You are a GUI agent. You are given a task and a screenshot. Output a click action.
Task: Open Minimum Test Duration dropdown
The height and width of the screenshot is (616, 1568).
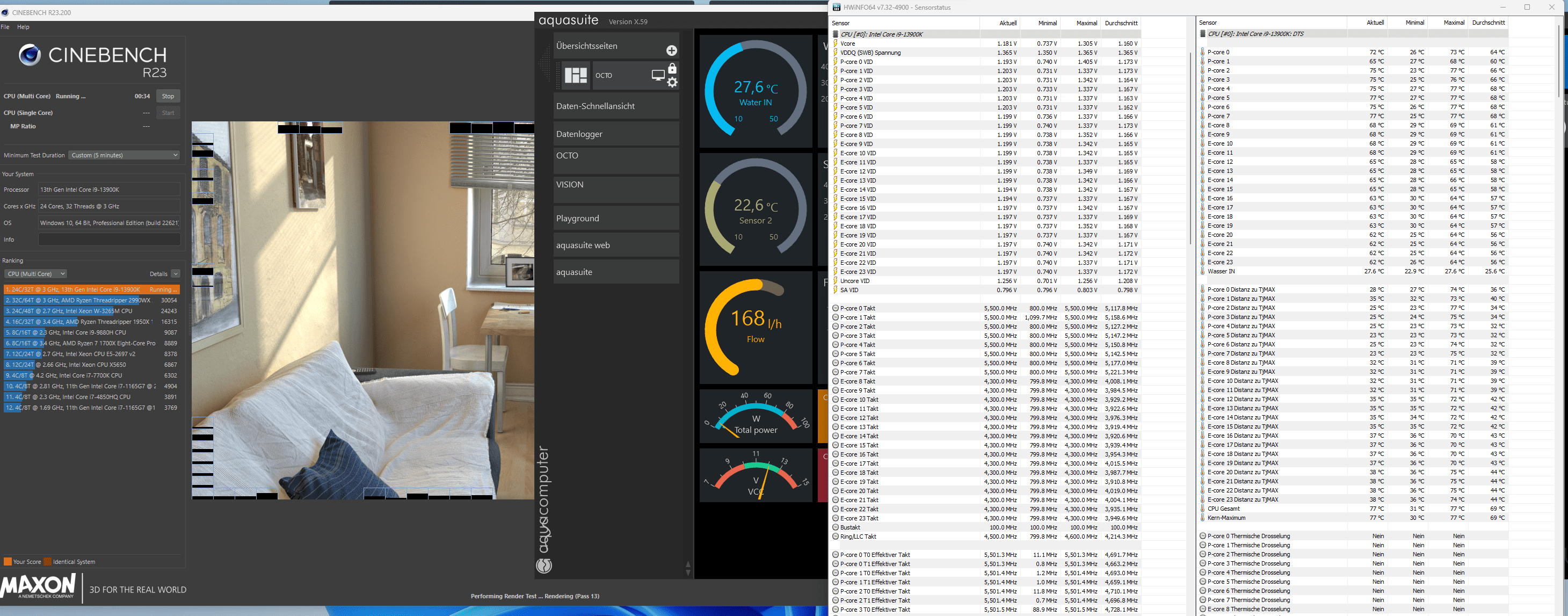pos(124,155)
